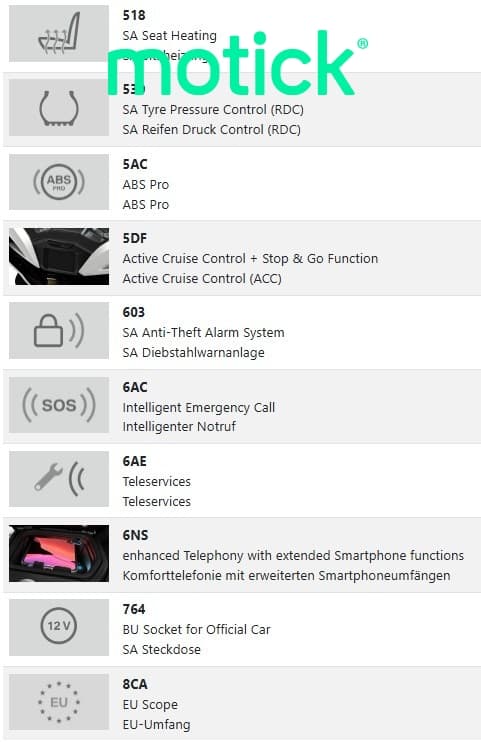Select the 6AE option code heading
481x742 pixels.
[134, 461]
